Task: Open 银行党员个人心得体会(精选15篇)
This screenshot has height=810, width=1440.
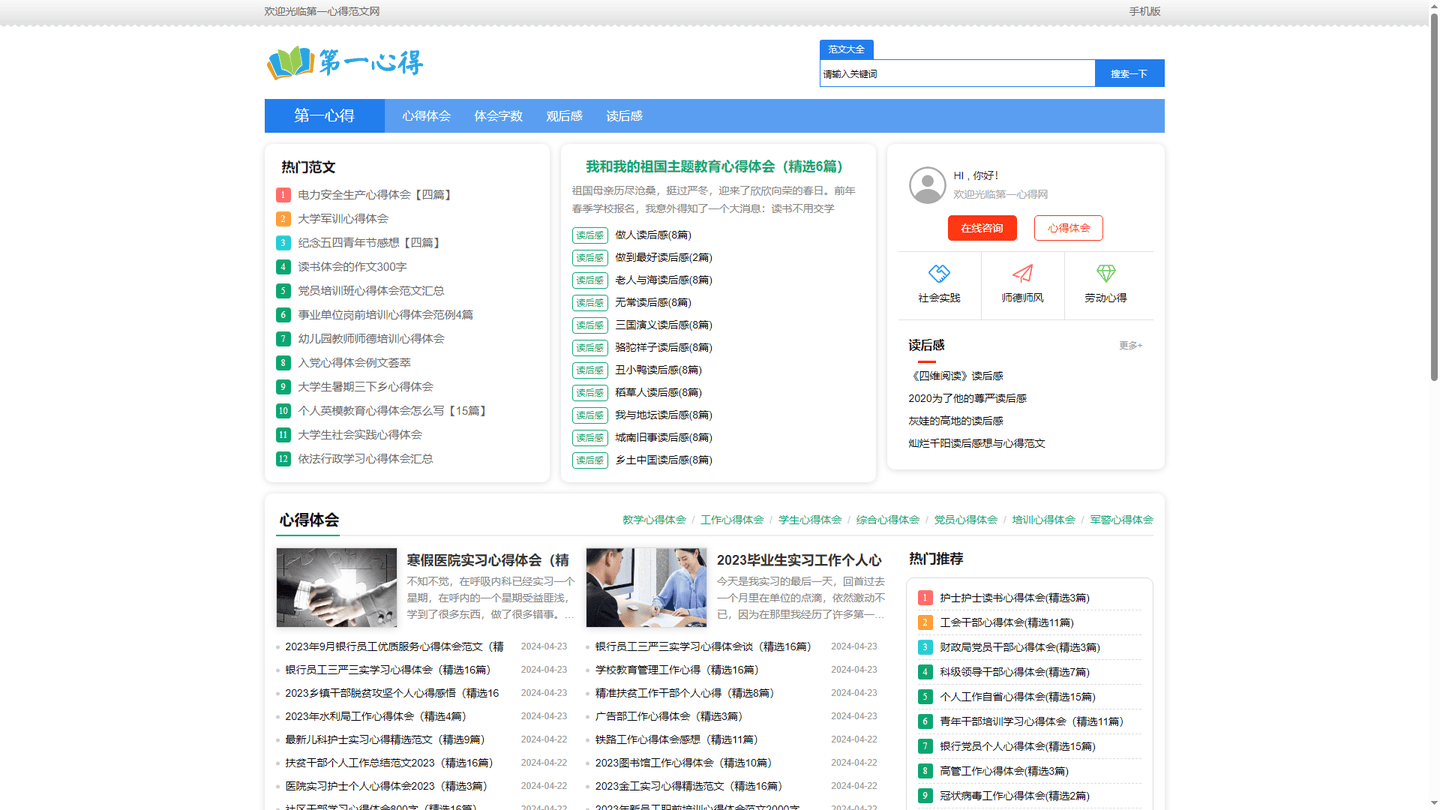Action: click(1017, 746)
